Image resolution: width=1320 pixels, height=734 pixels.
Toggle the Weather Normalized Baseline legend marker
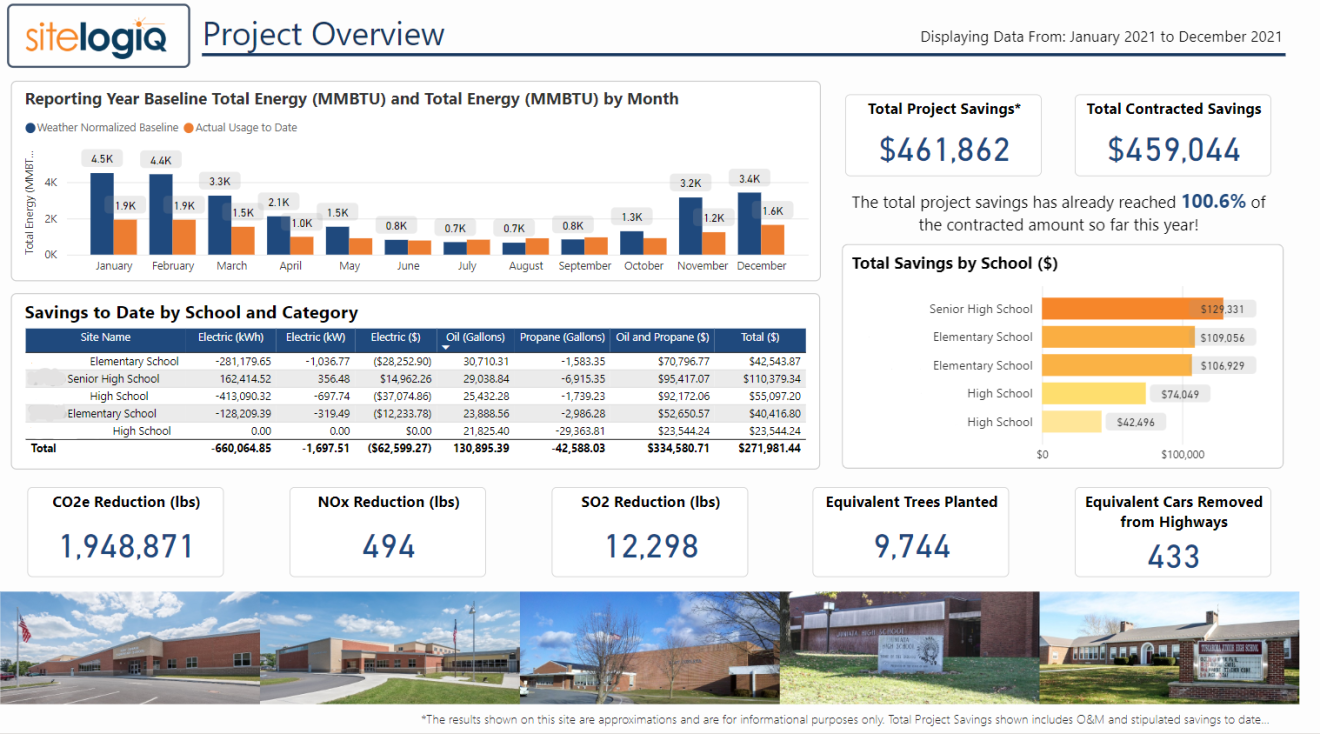[x=30, y=128]
